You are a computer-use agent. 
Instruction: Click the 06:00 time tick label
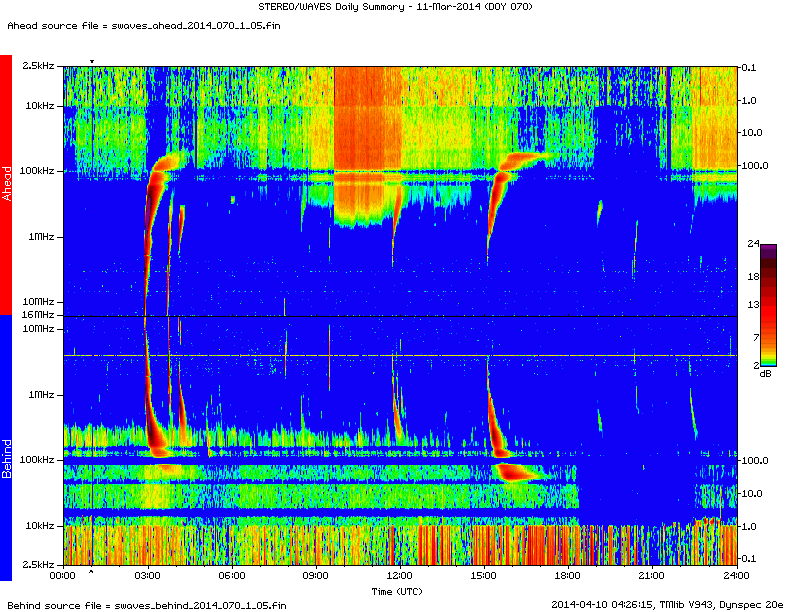(x=232, y=576)
